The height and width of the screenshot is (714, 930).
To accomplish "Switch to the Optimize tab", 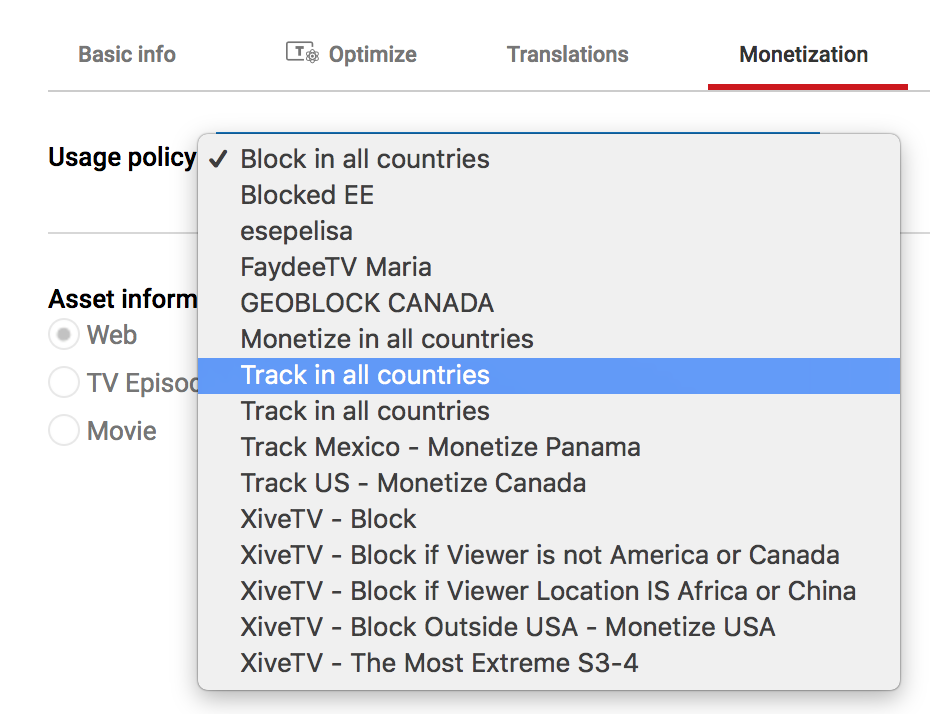I will [372, 55].
